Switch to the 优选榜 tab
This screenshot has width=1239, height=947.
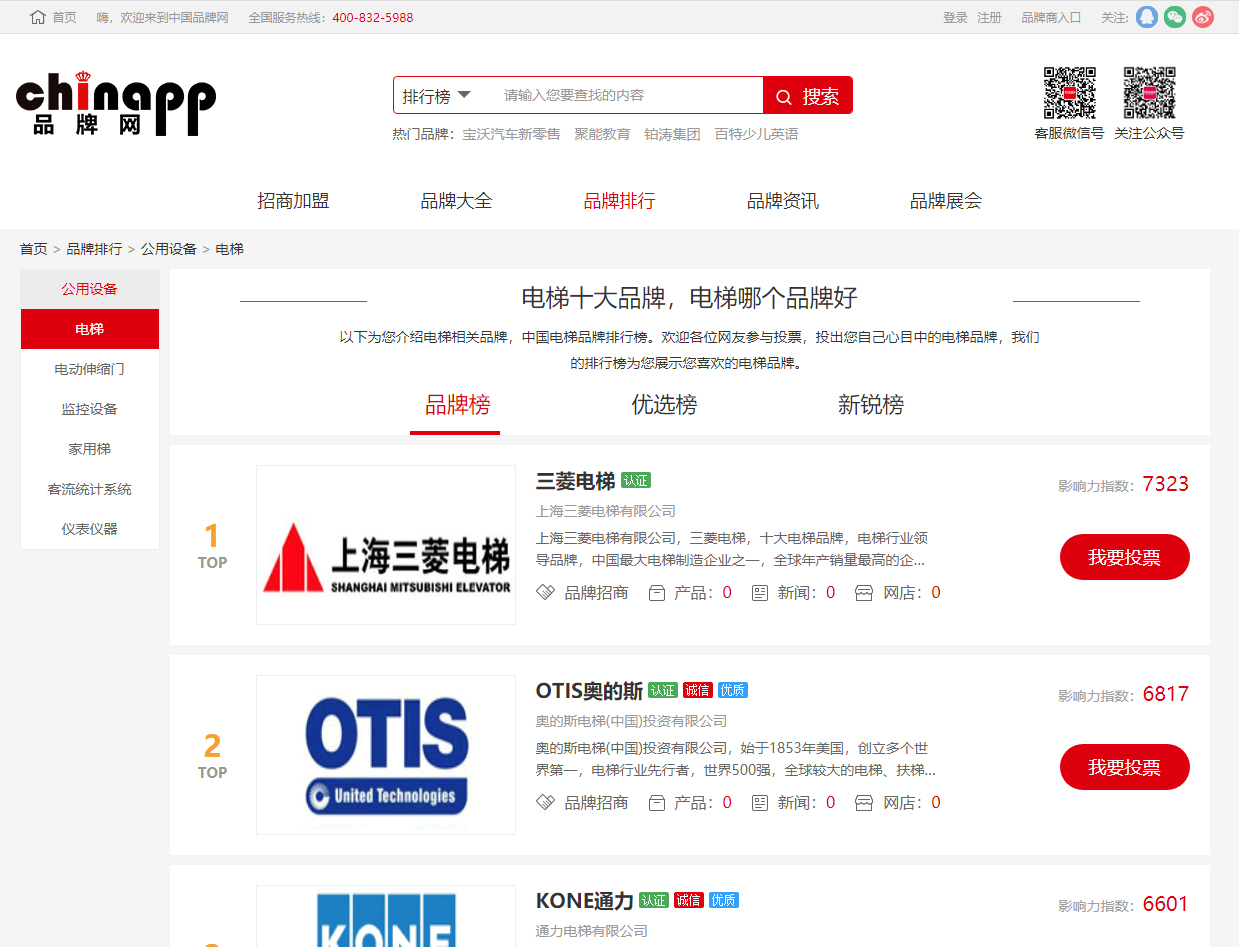(664, 405)
